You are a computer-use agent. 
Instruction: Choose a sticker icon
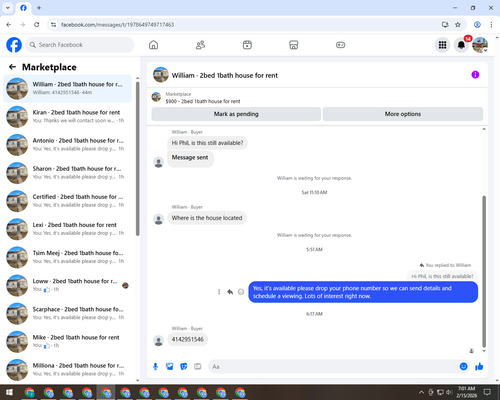click(184, 367)
